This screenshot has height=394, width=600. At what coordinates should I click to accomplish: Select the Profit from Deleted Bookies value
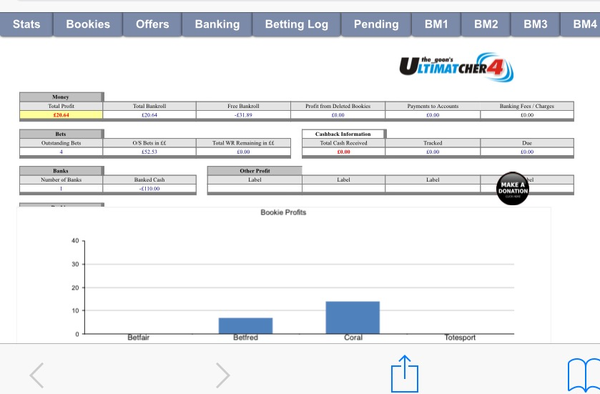pos(338,115)
